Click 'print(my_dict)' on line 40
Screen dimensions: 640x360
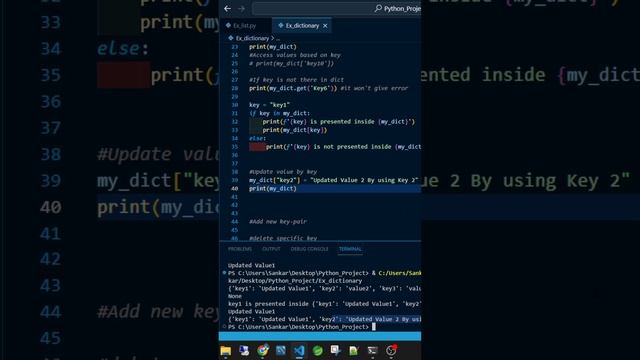click(x=273, y=189)
